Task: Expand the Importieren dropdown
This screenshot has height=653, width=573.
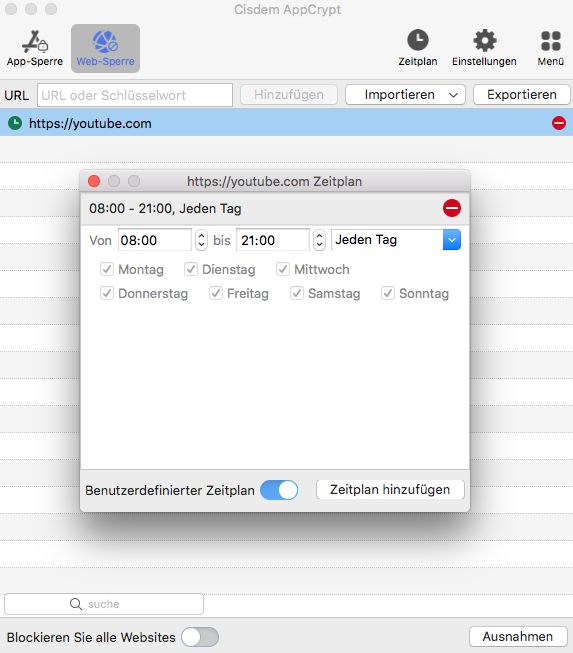Action: click(405, 95)
